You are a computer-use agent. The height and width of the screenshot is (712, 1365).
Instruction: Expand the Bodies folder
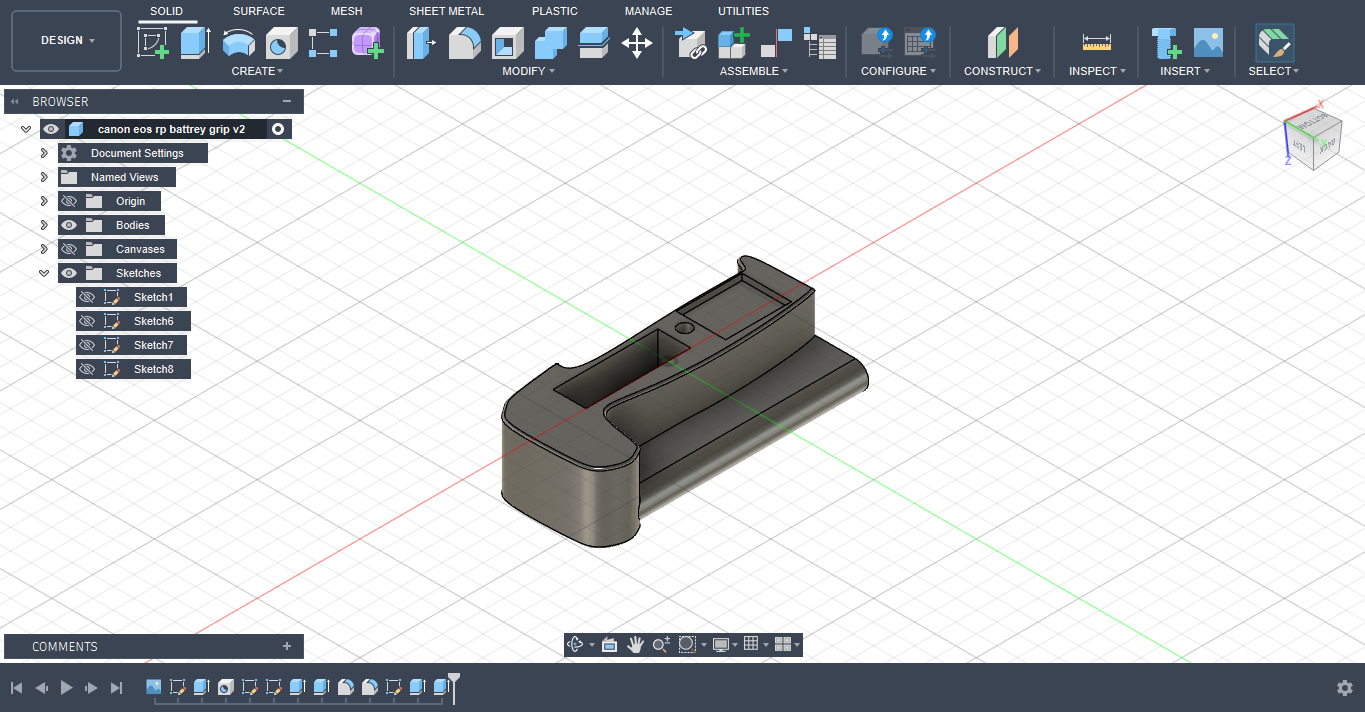[x=44, y=225]
